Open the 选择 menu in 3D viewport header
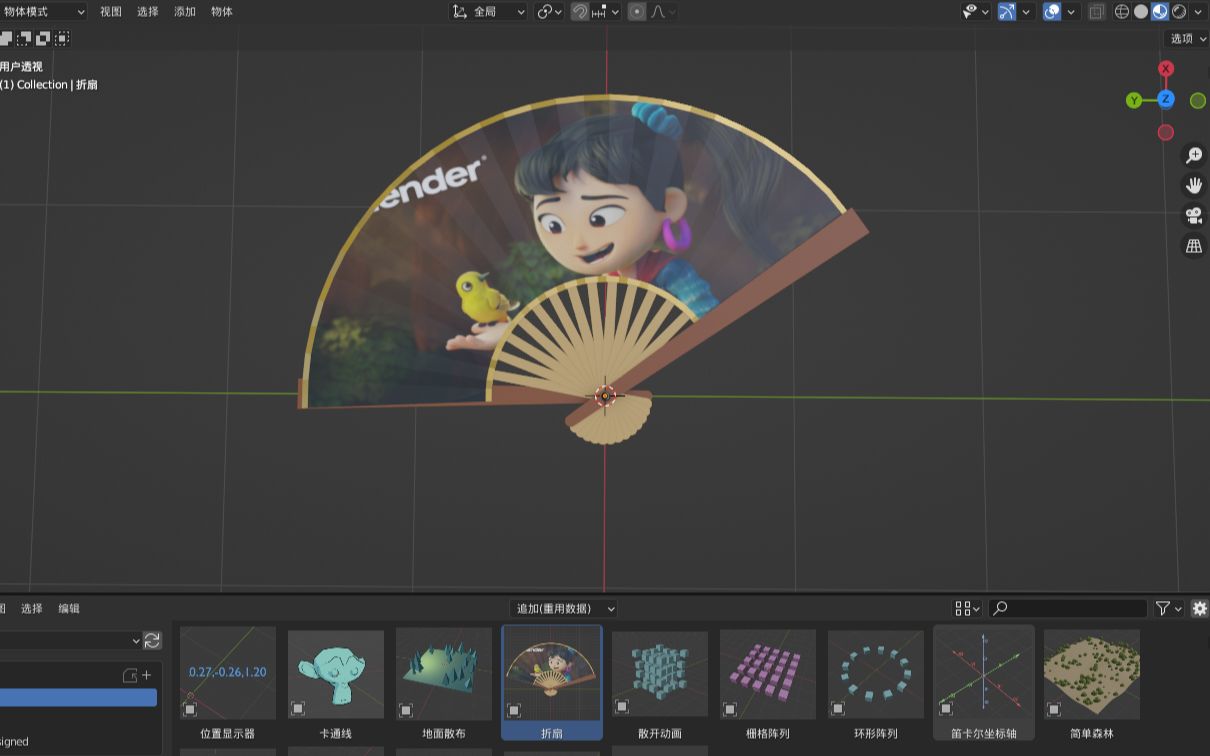This screenshot has height=756, width=1210. [x=148, y=12]
